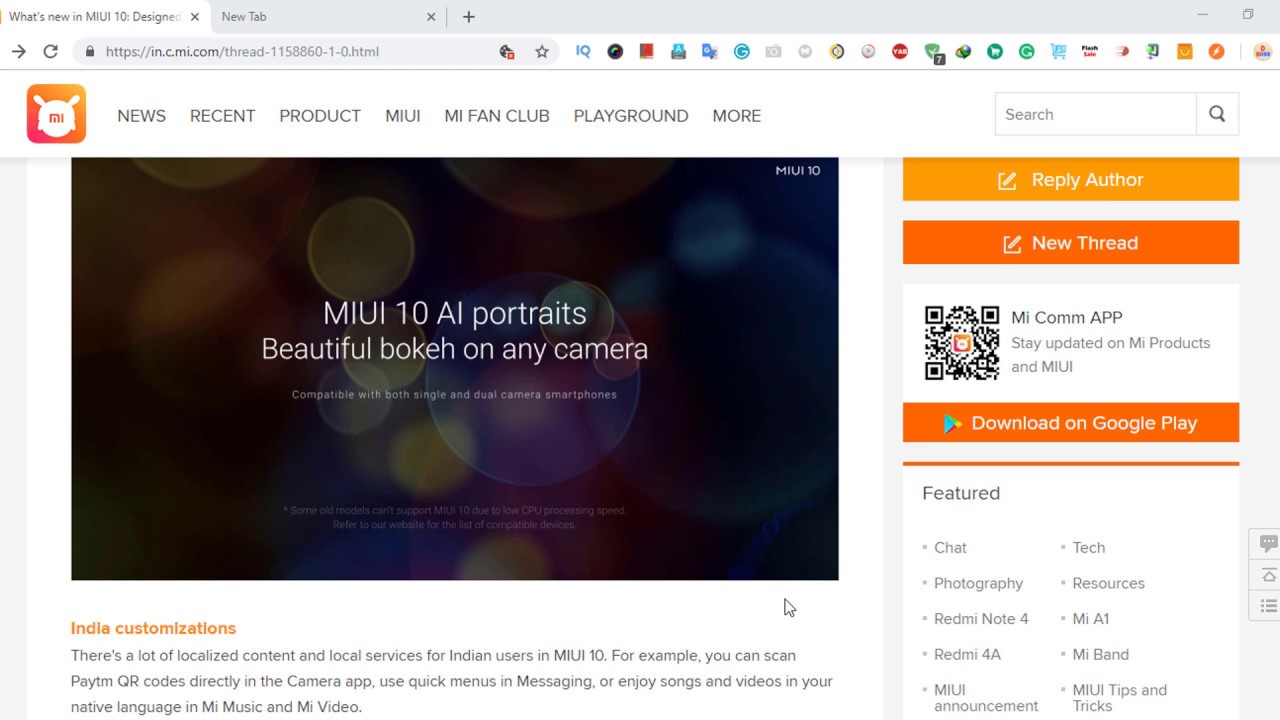Go to the PRODUCT section
Viewport: 1280px width, 720px height.
320,116
